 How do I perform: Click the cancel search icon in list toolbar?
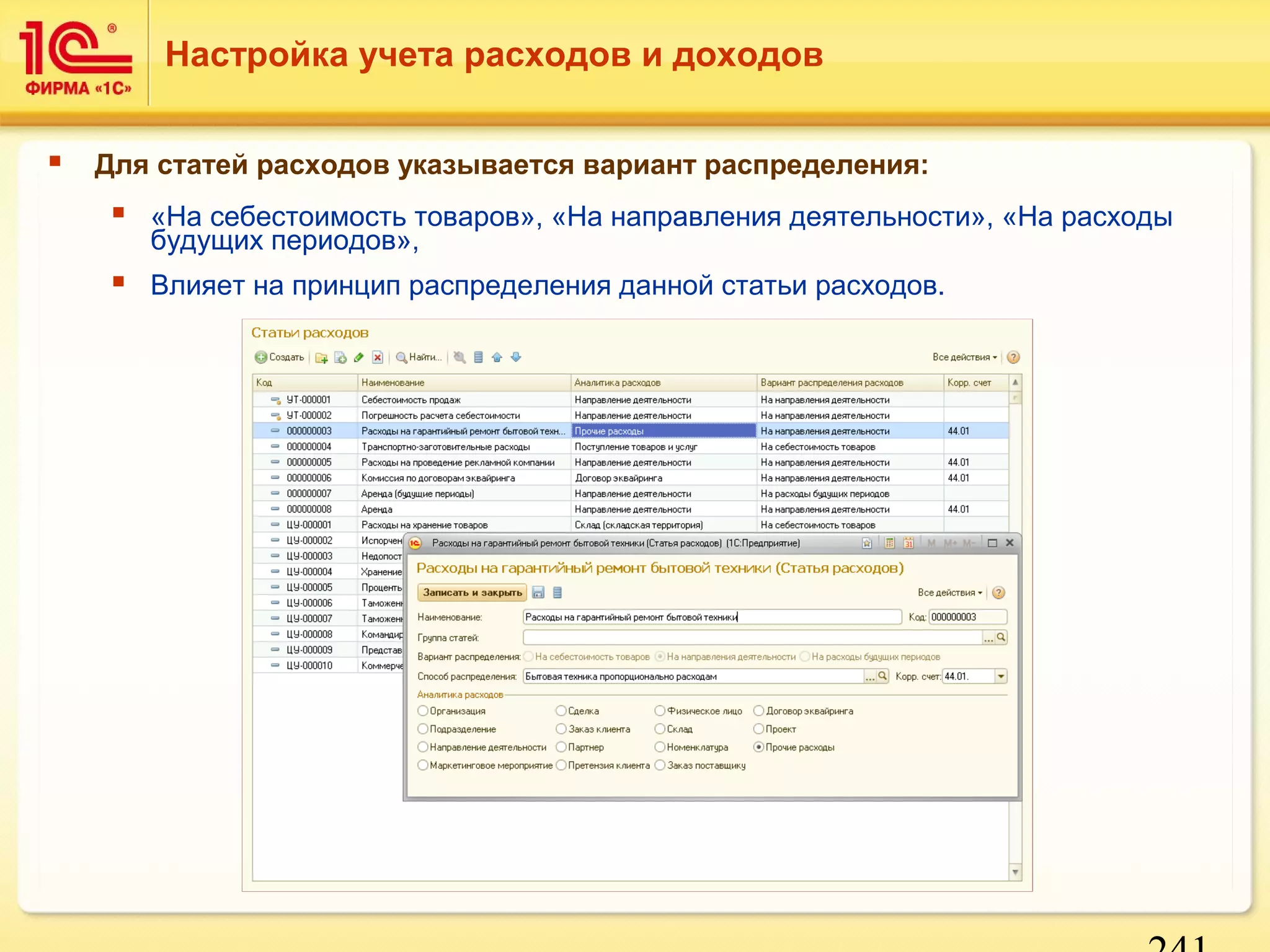click(460, 357)
